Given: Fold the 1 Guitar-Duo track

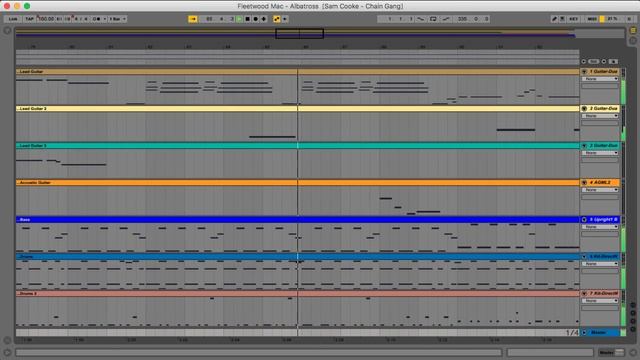Looking at the screenshot, I should [x=584, y=71].
